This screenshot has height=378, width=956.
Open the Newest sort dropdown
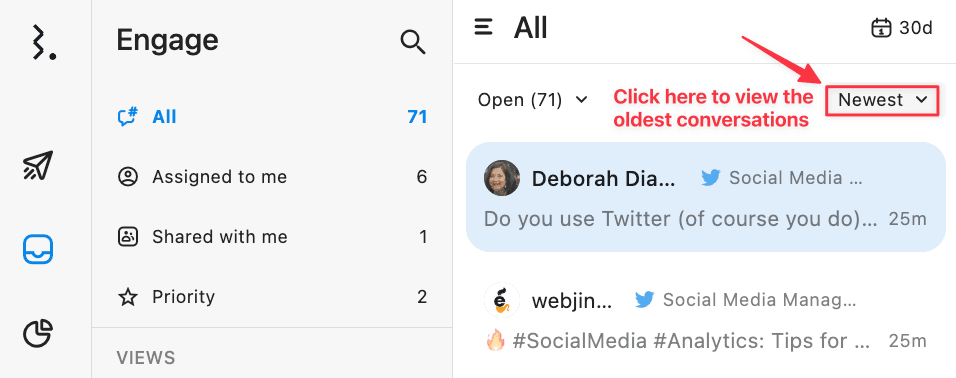tap(882, 100)
